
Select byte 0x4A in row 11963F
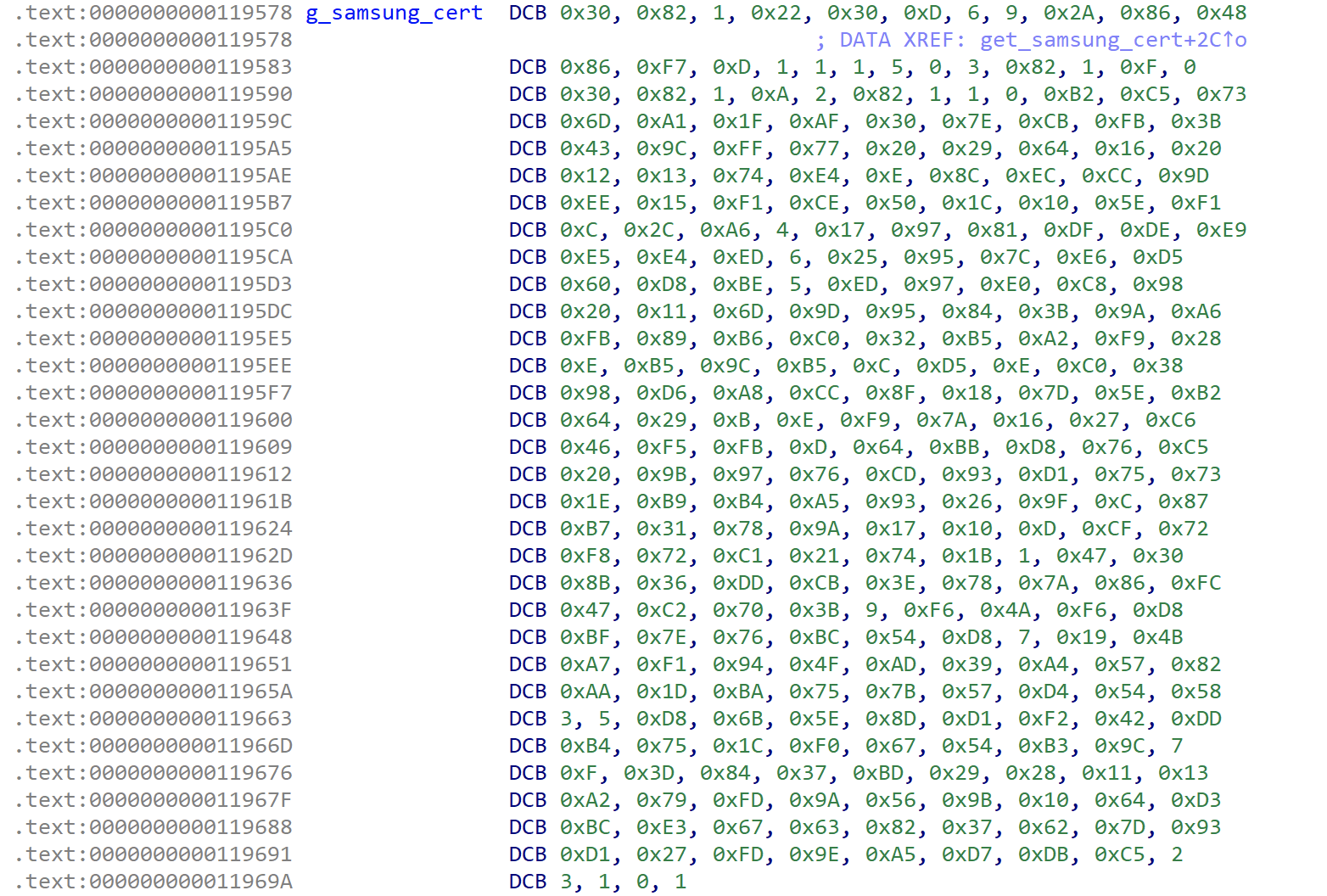pyautogui.click(x=1005, y=610)
